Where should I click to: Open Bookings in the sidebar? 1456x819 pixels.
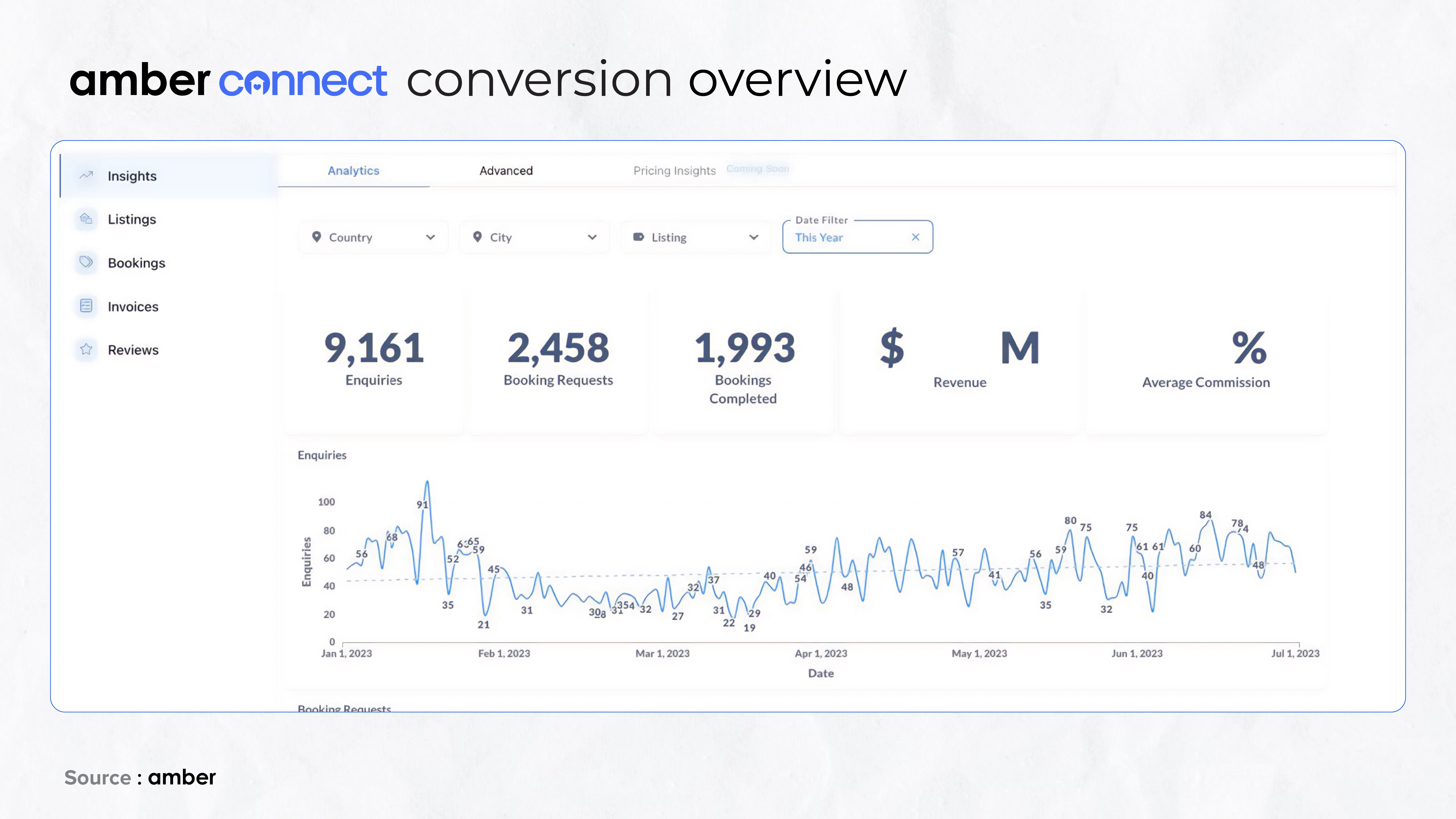coord(168,263)
